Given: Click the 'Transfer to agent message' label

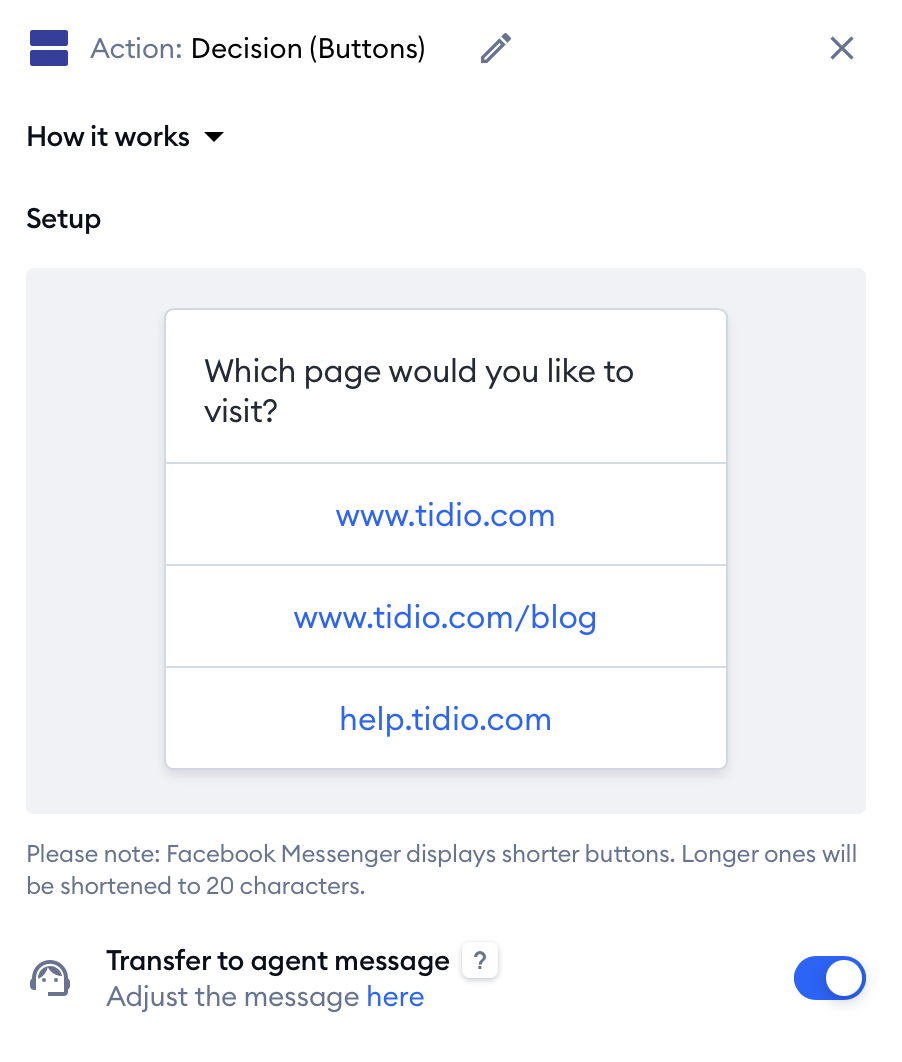Looking at the screenshot, I should (x=278, y=961).
